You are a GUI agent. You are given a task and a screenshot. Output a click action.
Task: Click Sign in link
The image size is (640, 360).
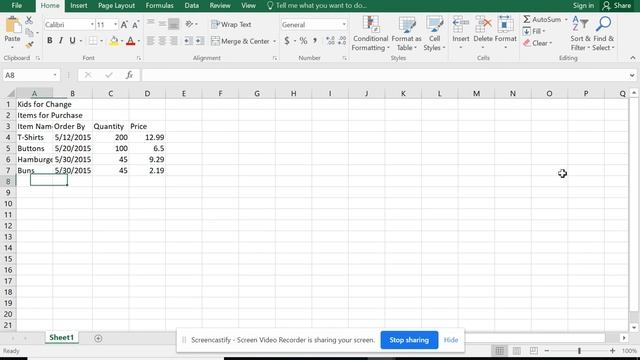583,5
